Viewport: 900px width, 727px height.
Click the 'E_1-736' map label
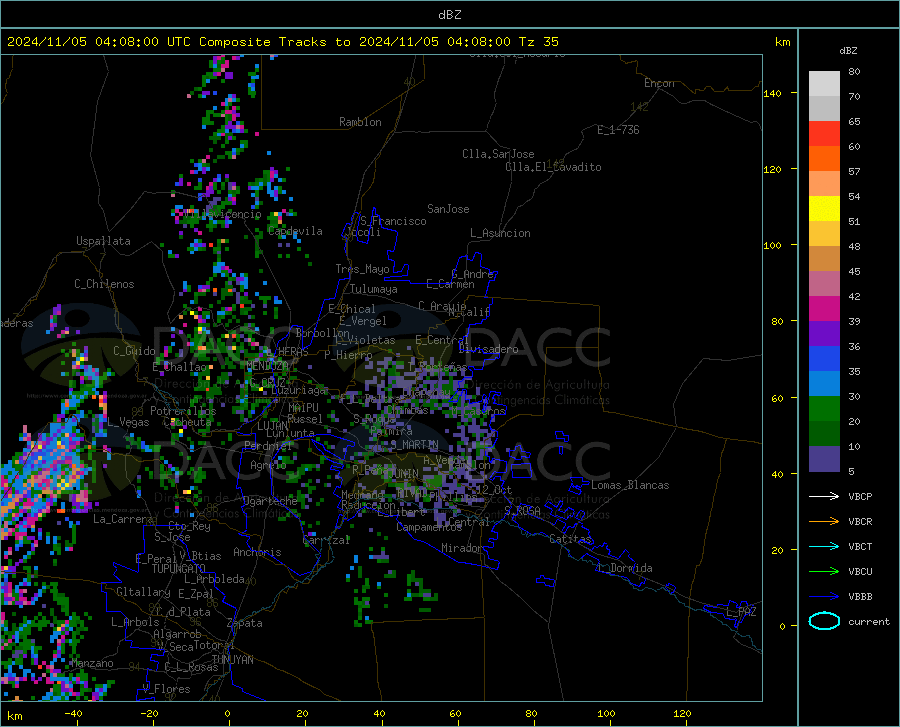[x=618, y=130]
